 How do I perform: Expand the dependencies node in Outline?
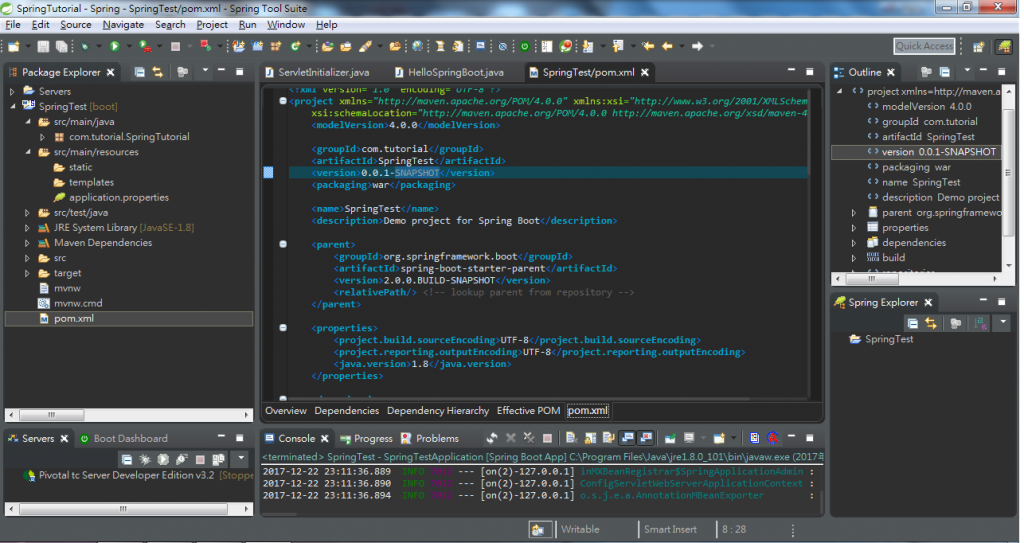point(854,243)
